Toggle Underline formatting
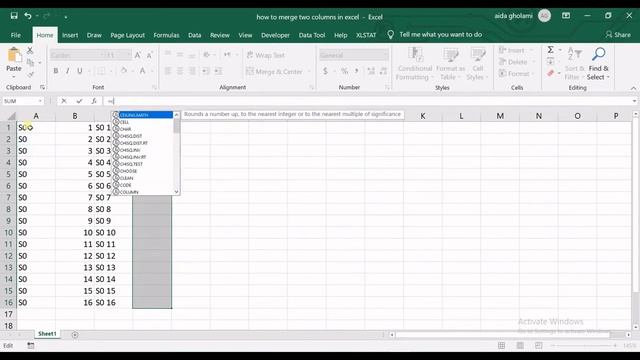640x360 pixels. pyautogui.click(x=80, y=71)
